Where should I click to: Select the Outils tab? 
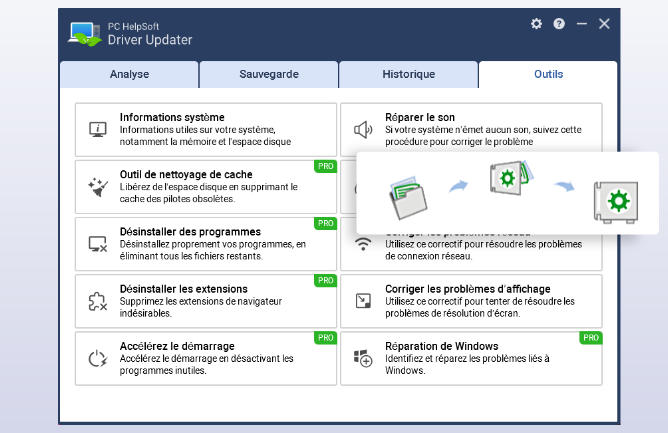click(x=548, y=75)
